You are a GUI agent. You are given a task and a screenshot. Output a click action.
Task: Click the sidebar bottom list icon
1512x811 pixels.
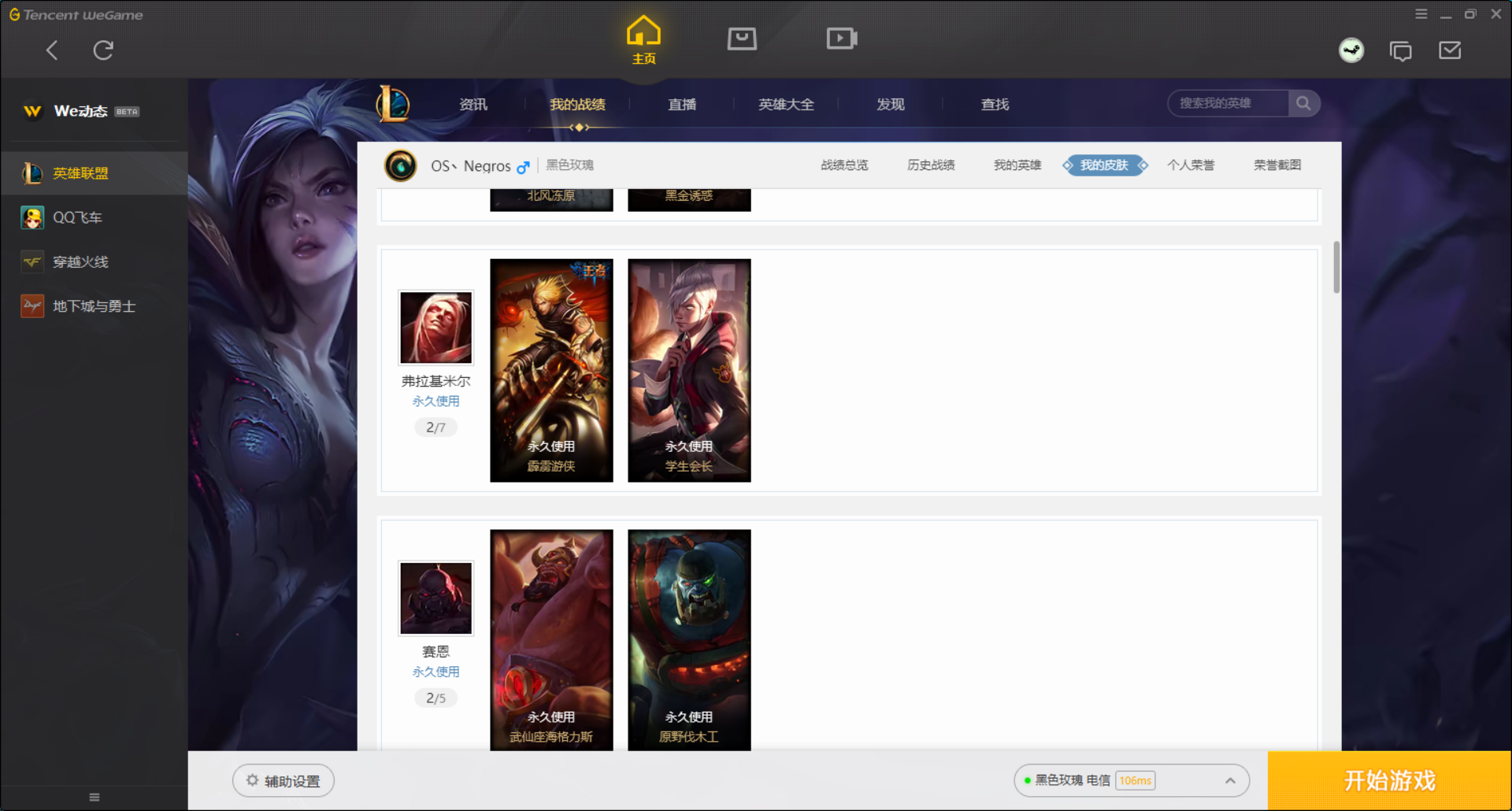94,797
